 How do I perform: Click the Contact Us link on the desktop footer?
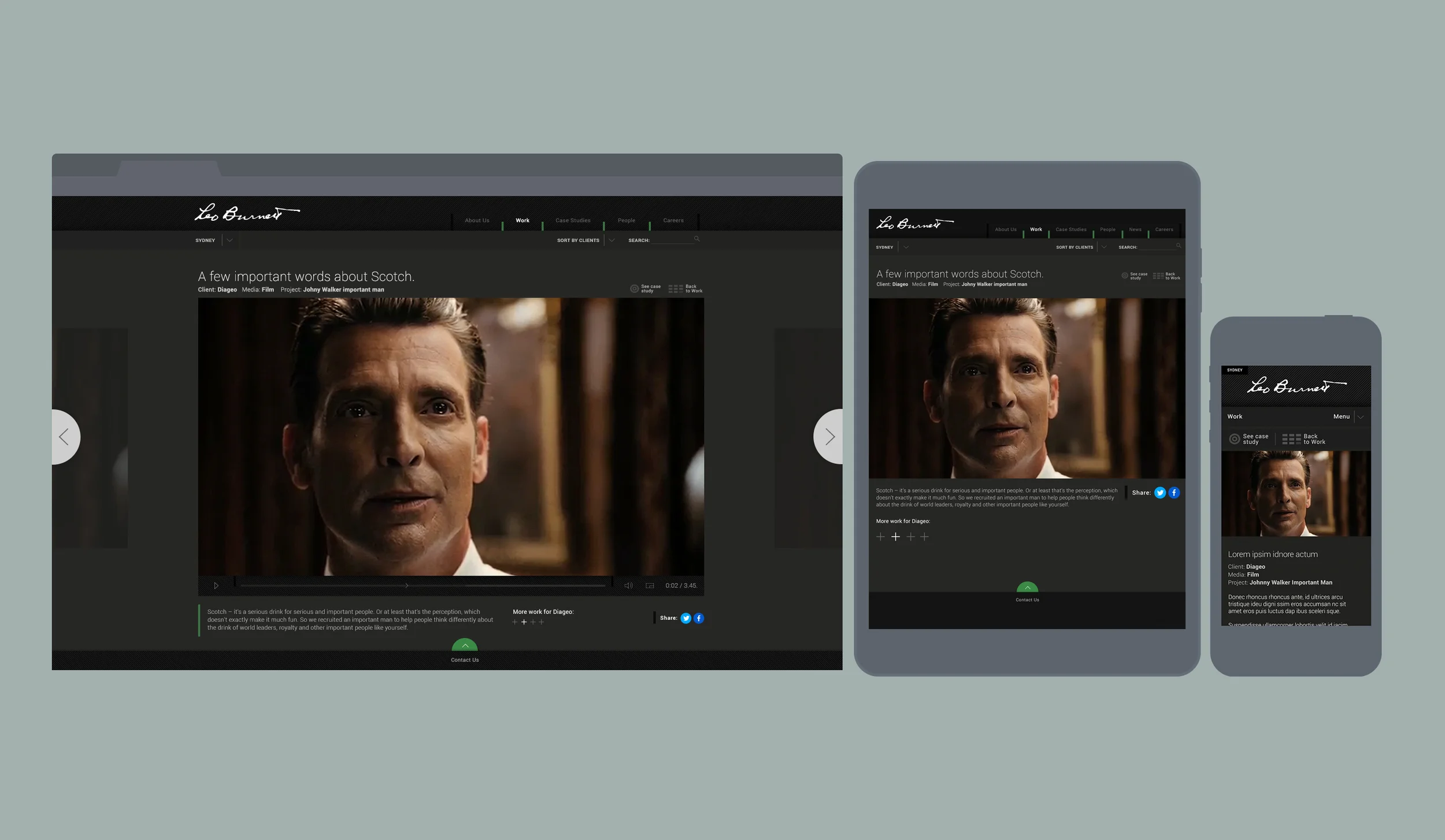tap(465, 660)
